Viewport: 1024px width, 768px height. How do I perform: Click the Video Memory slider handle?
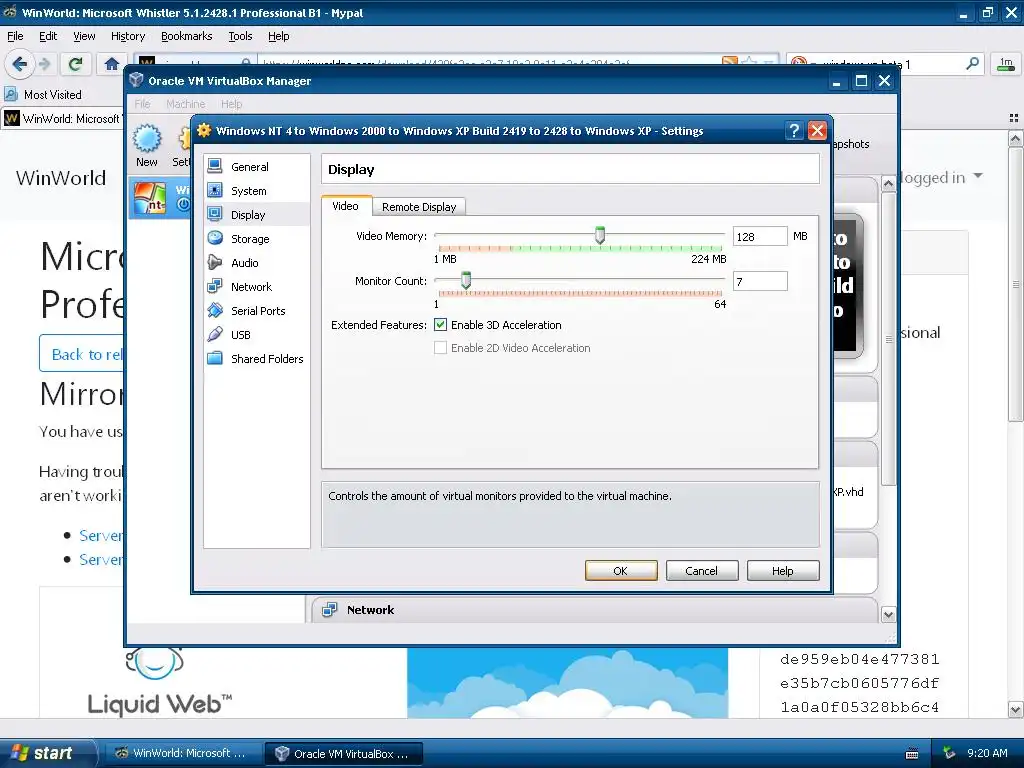tap(600, 235)
